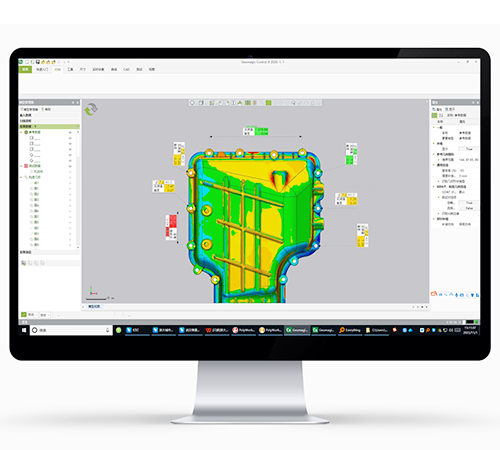Open the Everything search app in taskbar

click(350, 330)
